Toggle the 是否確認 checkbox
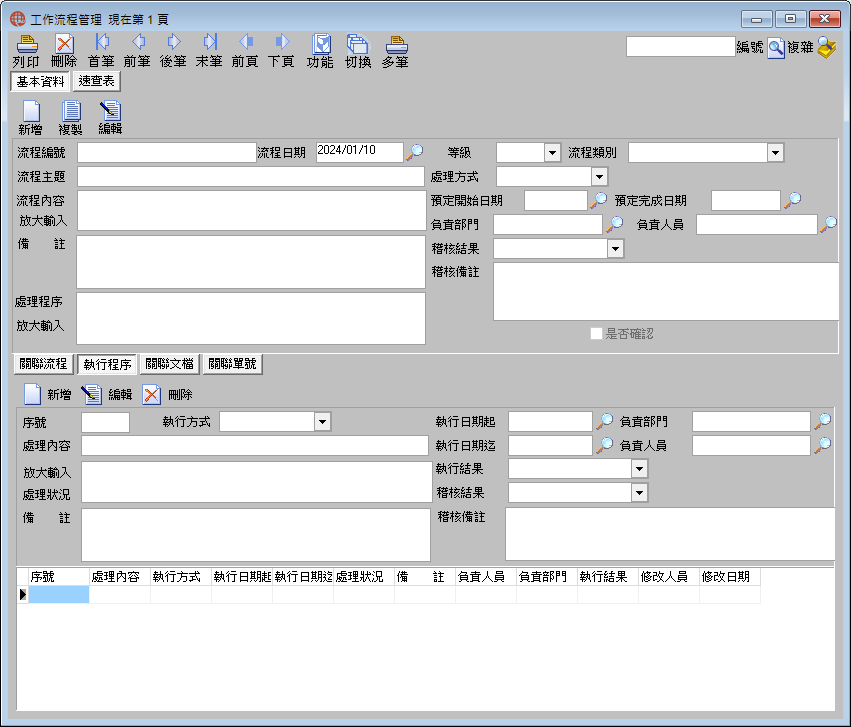Viewport: 851px width, 727px height. (596, 334)
